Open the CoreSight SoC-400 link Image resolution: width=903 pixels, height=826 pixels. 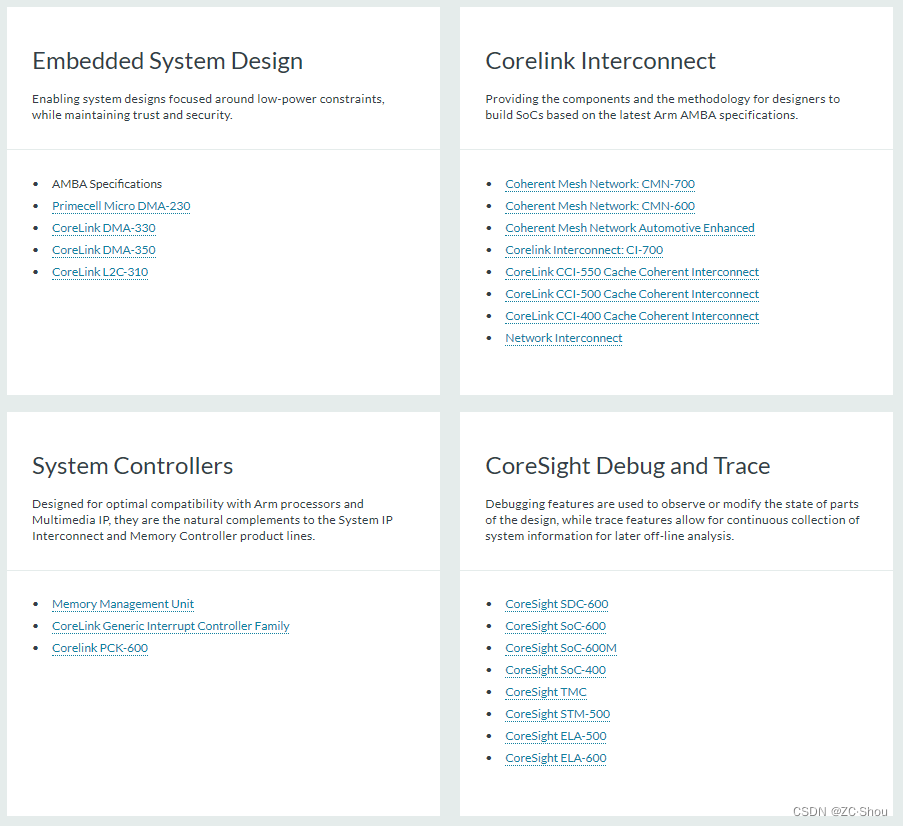click(x=556, y=670)
